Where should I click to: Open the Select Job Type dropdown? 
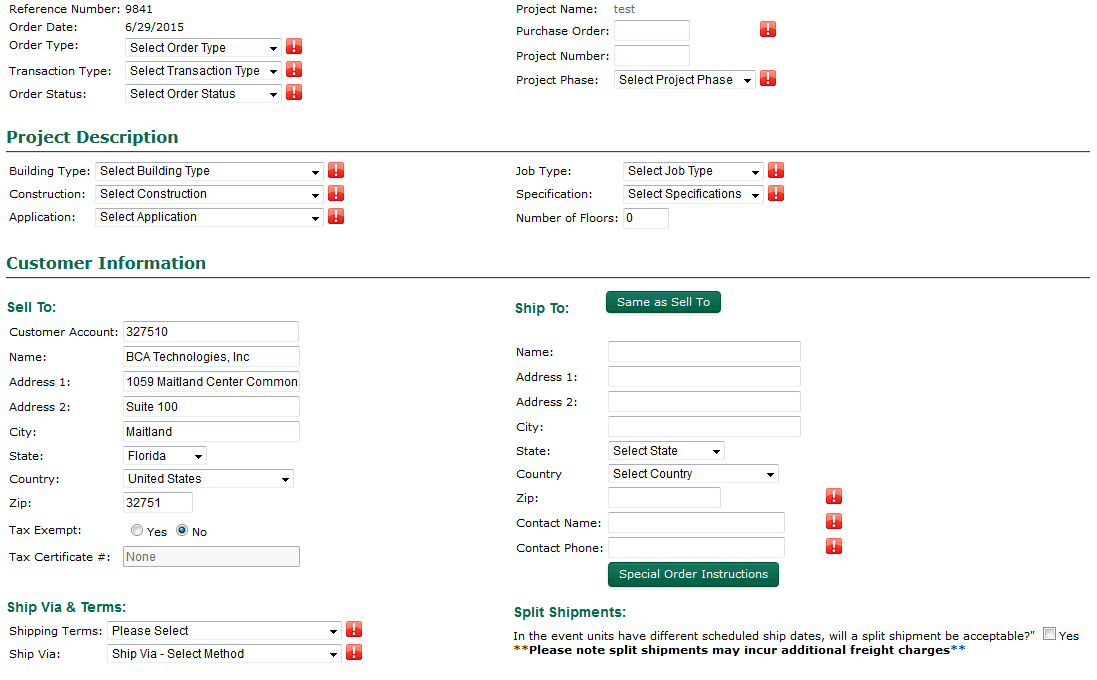(693, 171)
